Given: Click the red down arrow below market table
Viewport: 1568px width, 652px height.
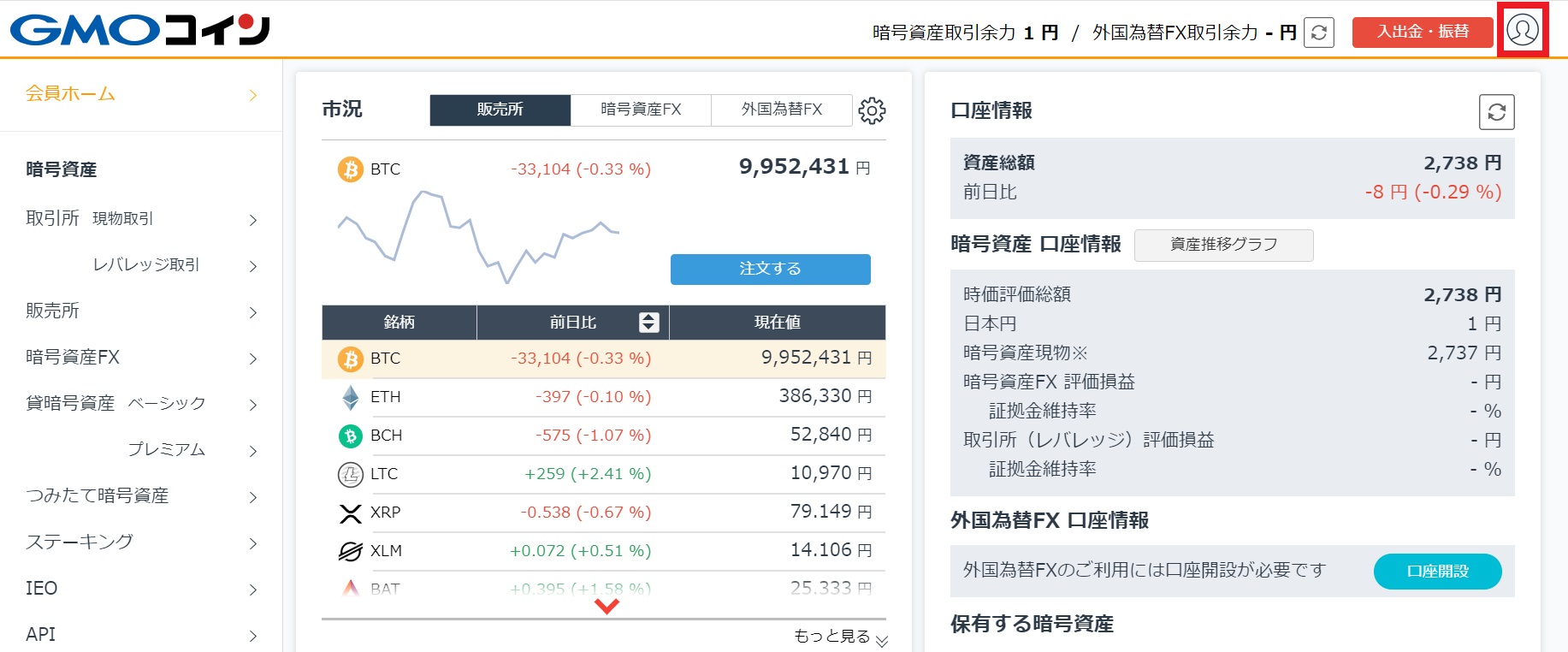Looking at the screenshot, I should click(606, 606).
